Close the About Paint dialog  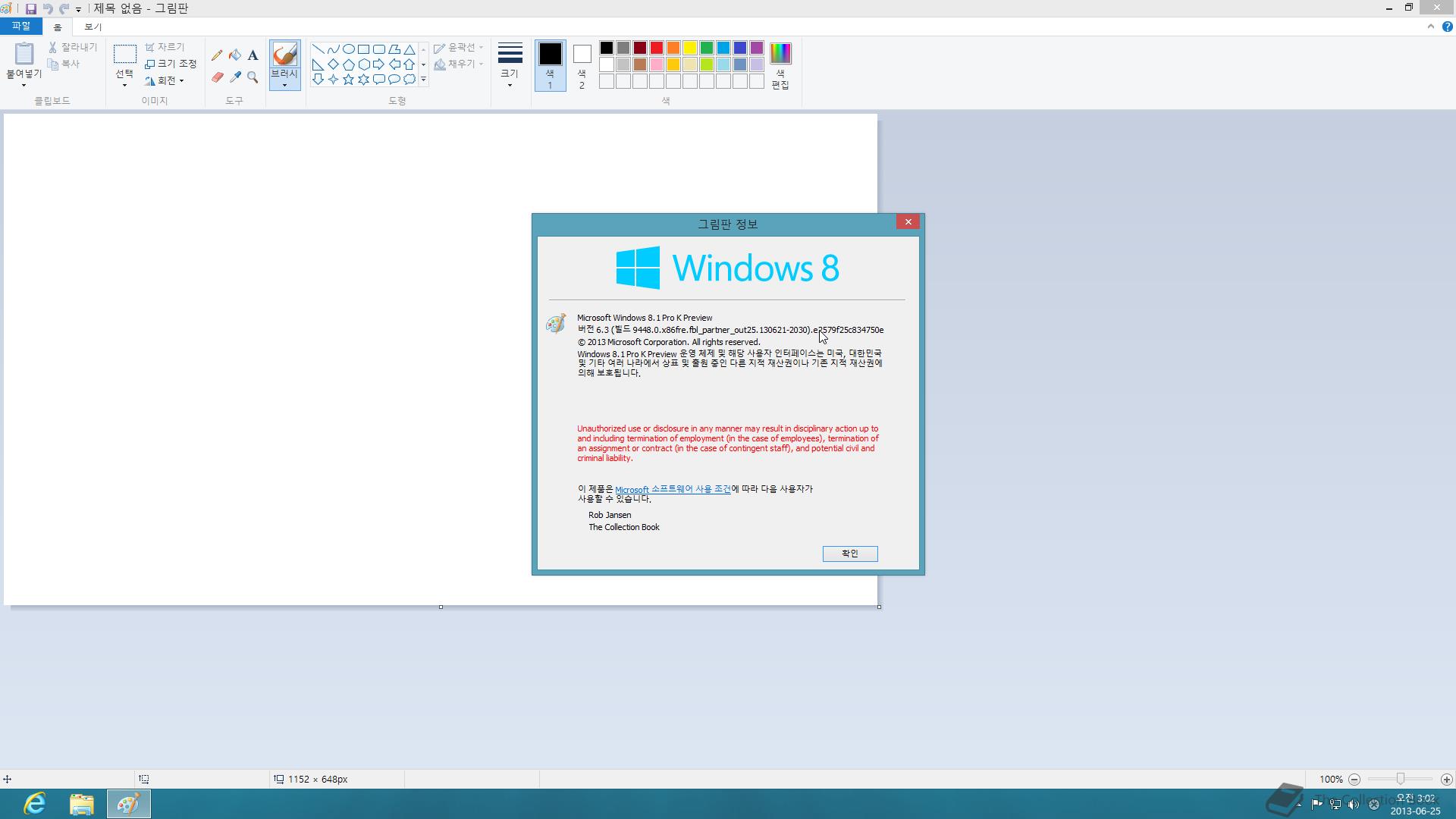908,221
